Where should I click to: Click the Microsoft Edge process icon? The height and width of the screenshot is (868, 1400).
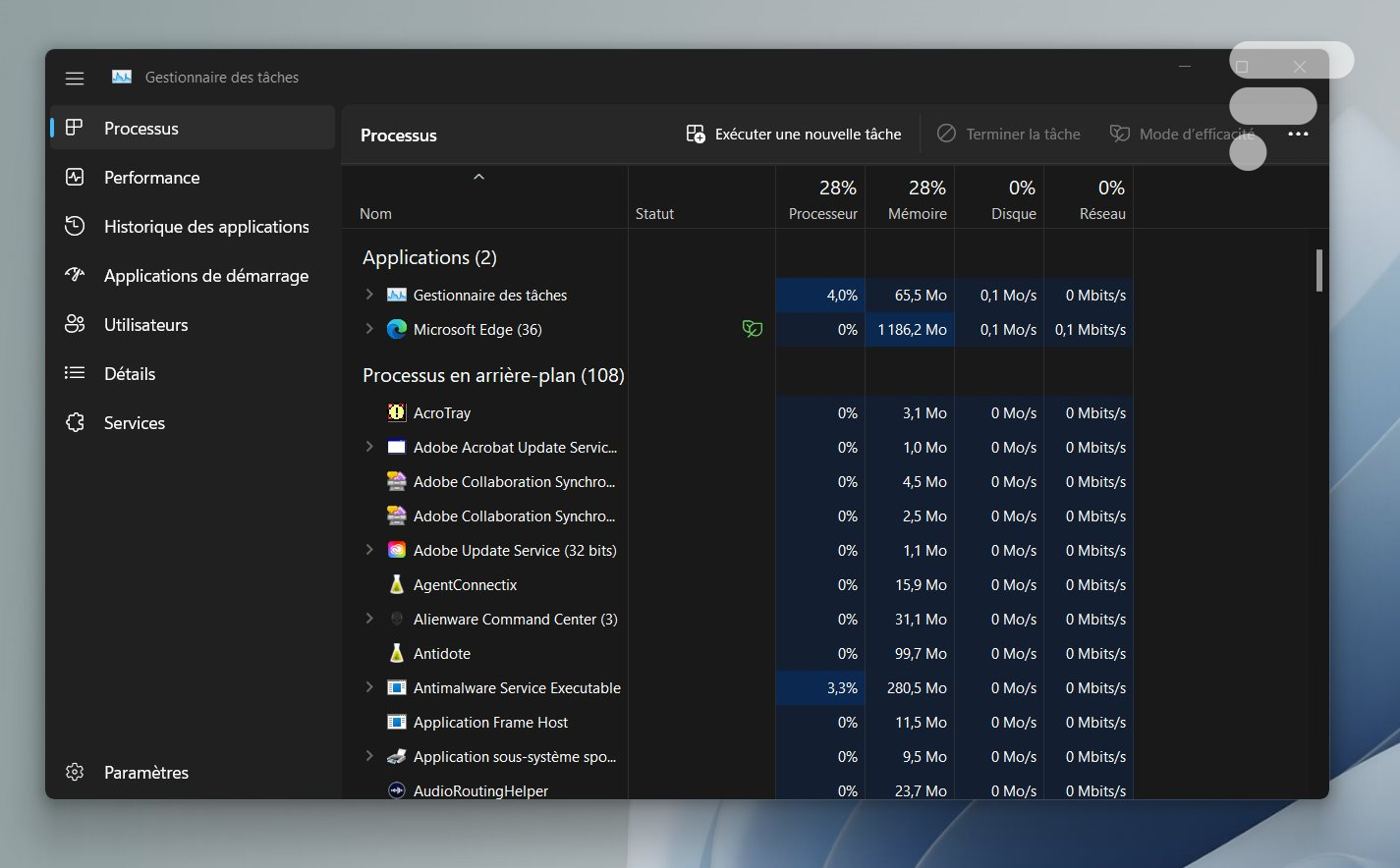(397, 330)
